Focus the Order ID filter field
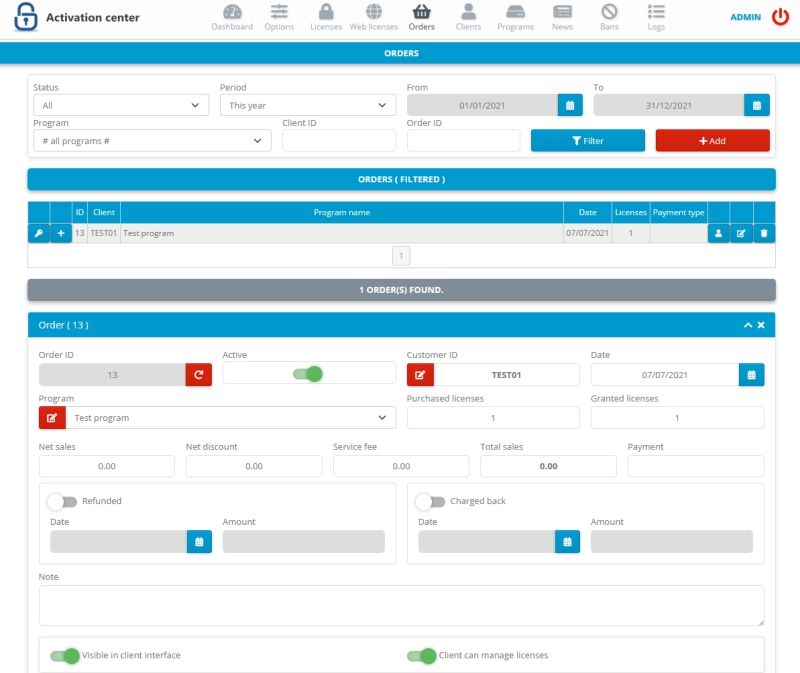800x673 pixels. coord(463,140)
